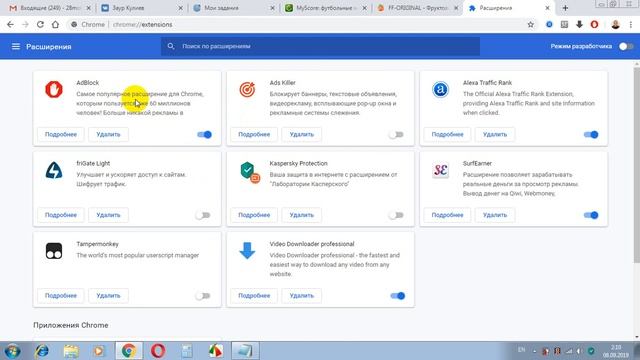This screenshot has height=360, width=640.
Task: Click the Tampermonkey icon
Action: point(54,251)
